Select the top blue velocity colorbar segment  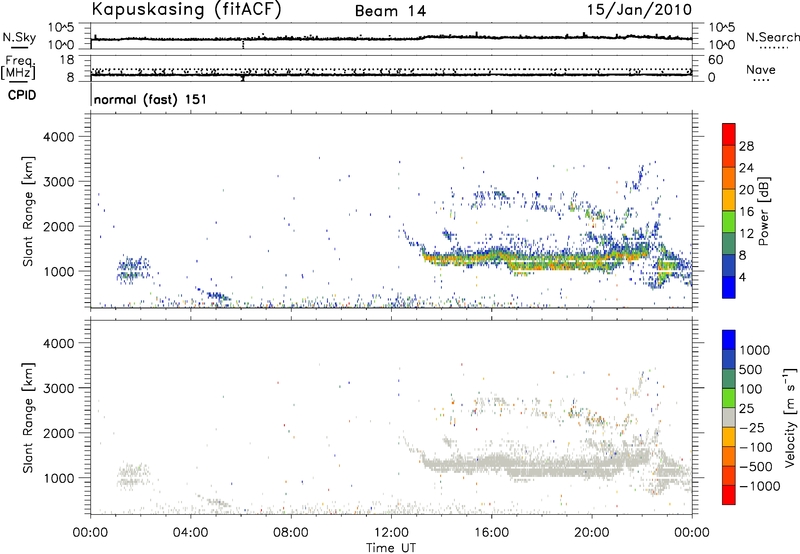coord(729,340)
